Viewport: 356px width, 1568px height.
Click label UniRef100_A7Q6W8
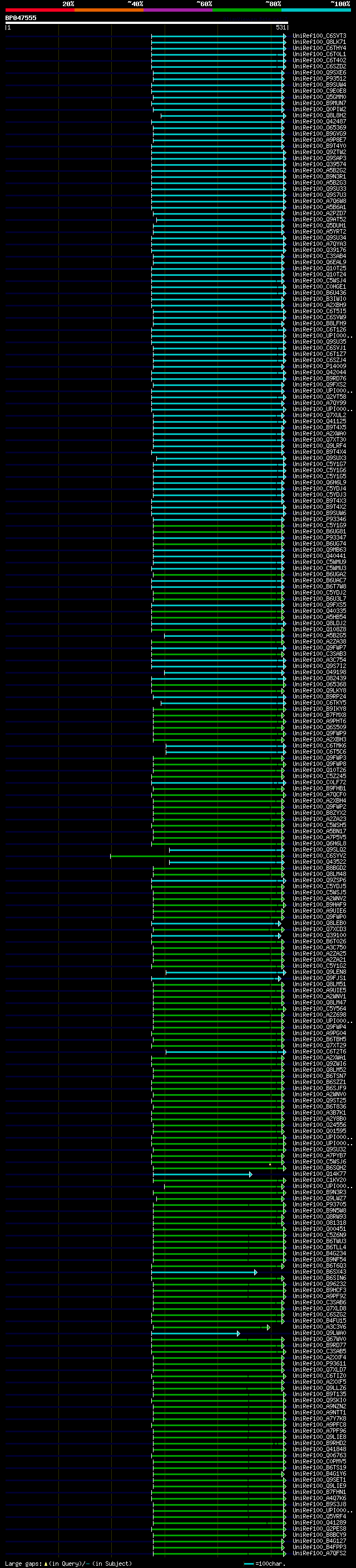tap(319, 201)
